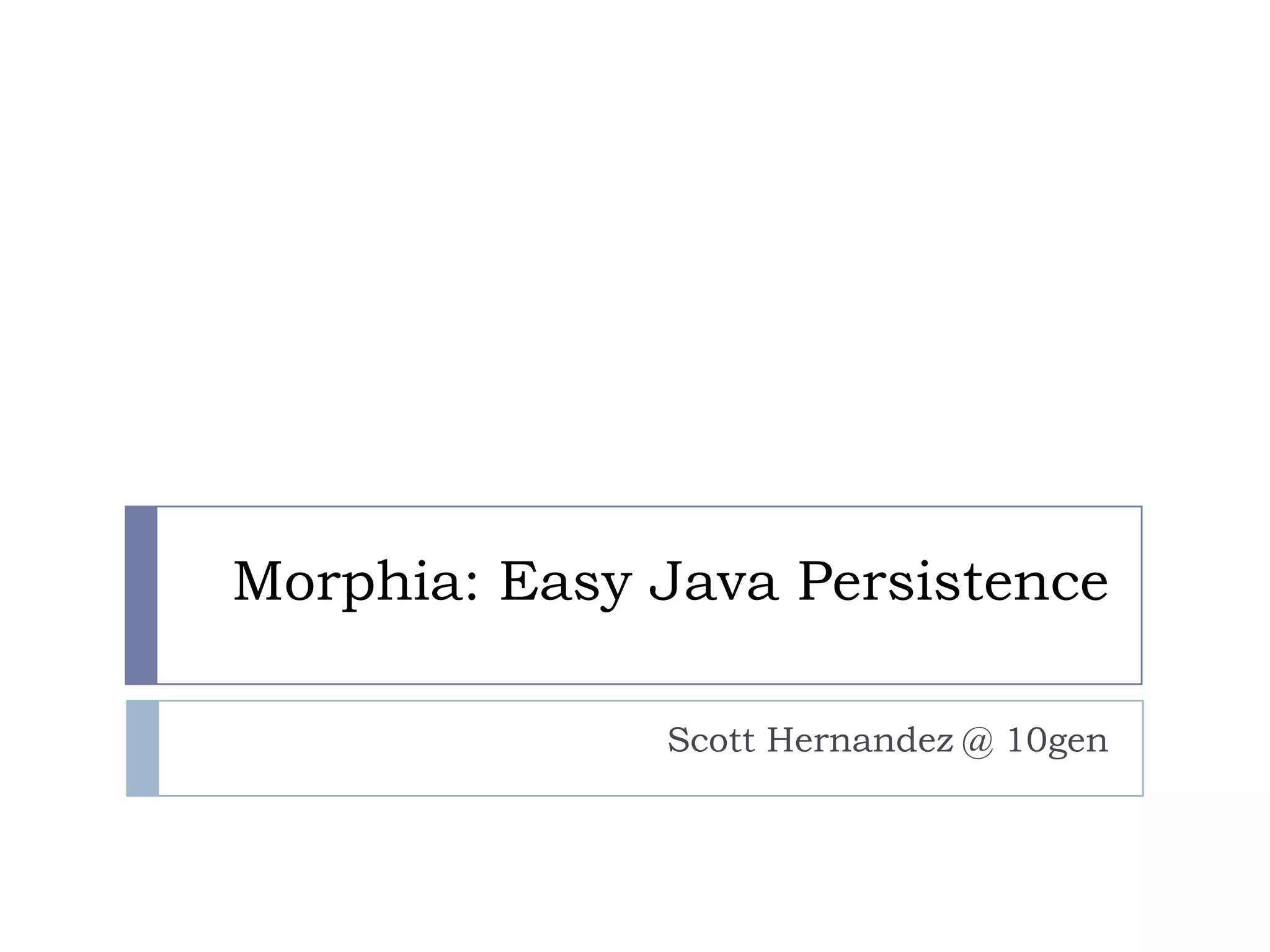Click the word "Java" in the title
The height and width of the screenshot is (952, 1270).
click(713, 581)
